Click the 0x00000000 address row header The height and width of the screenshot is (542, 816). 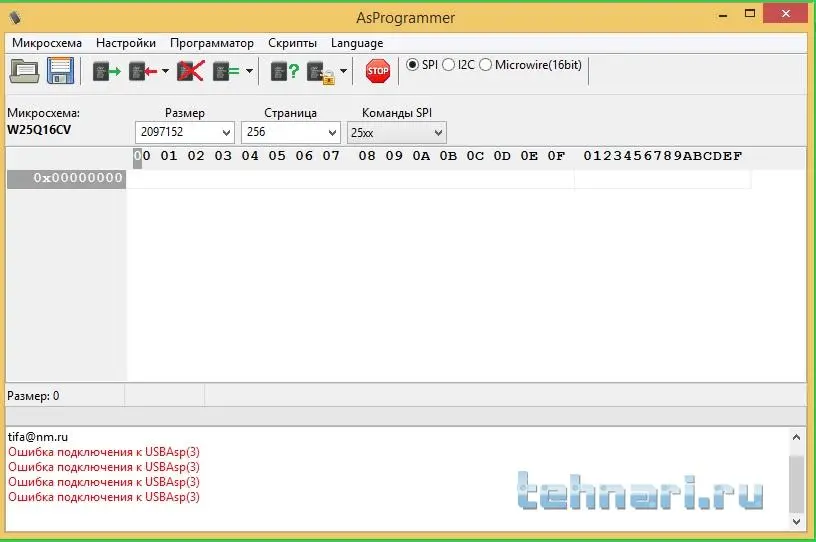point(66,178)
